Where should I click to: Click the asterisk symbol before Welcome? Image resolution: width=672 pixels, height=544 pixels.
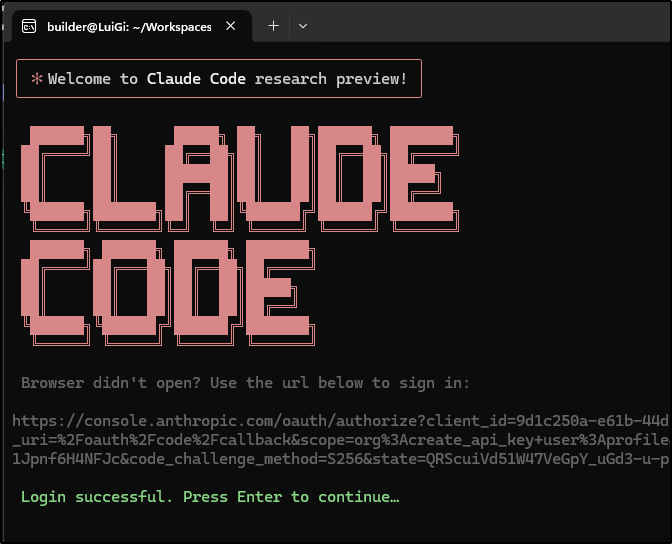click(x=37, y=79)
